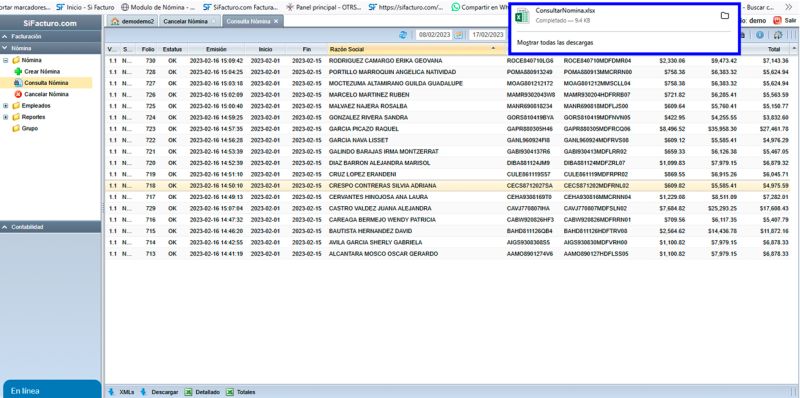Click the 08/02/2023 start date field
This screenshot has width=800, height=398.
pyautogui.click(x=435, y=35)
